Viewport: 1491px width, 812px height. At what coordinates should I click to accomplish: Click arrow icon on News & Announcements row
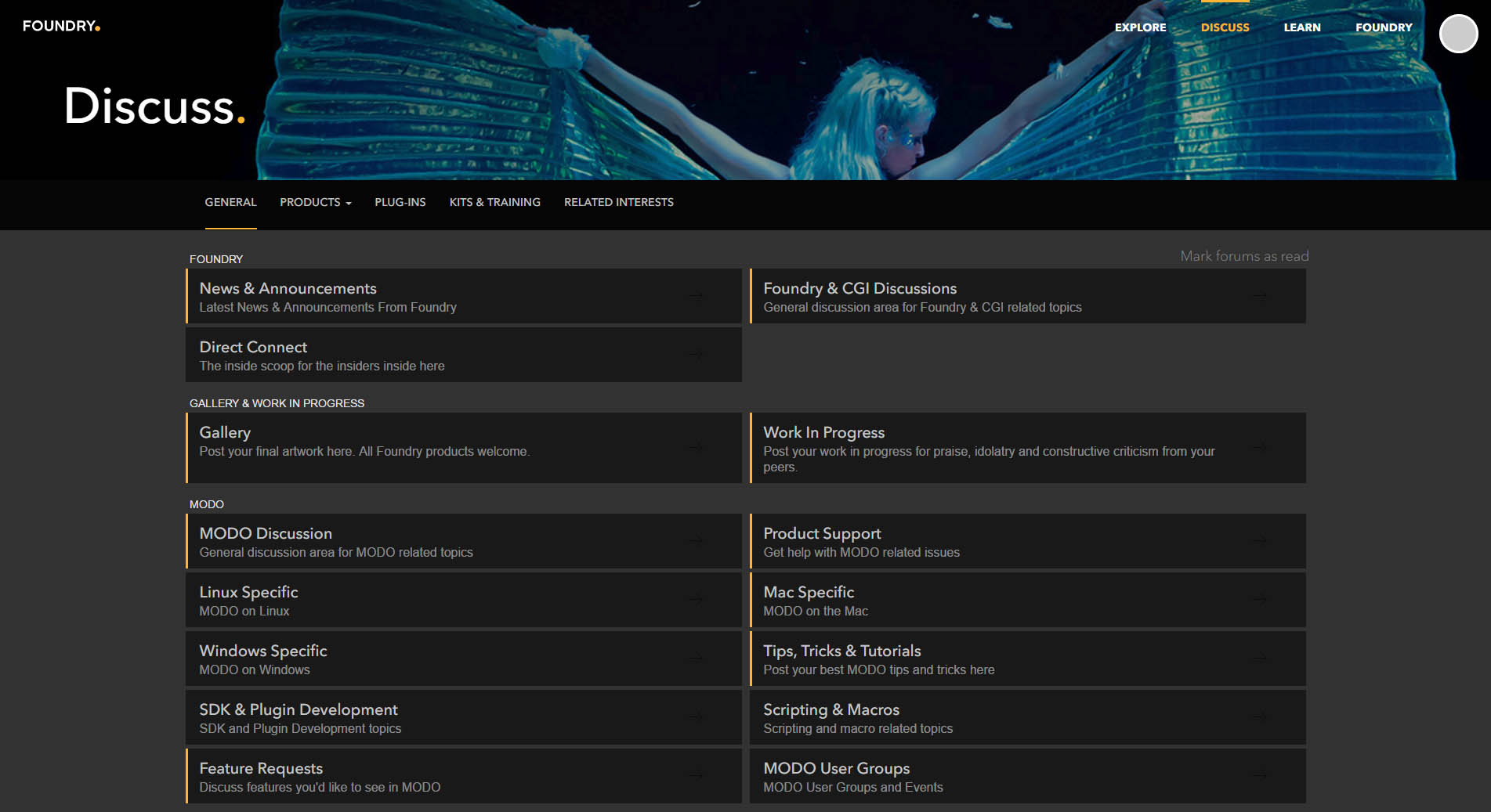pyautogui.click(x=695, y=296)
